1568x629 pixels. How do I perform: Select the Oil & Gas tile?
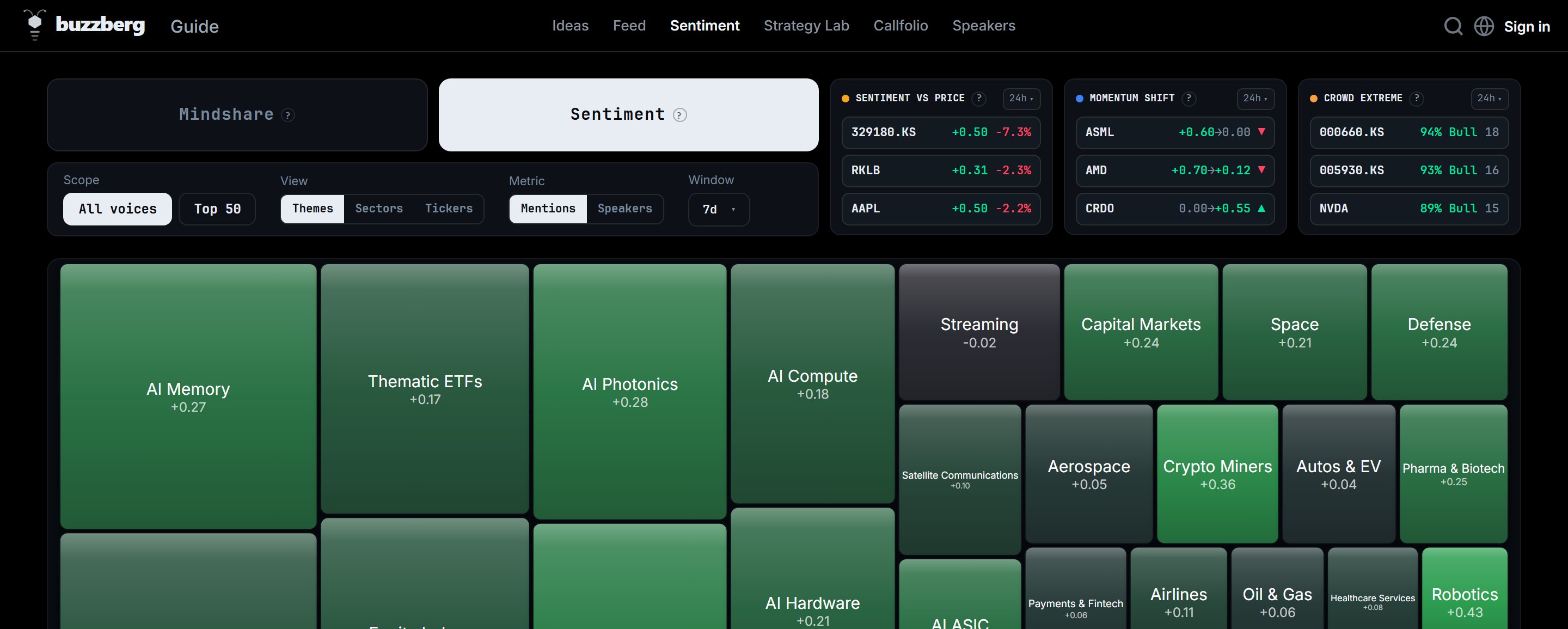click(1277, 589)
